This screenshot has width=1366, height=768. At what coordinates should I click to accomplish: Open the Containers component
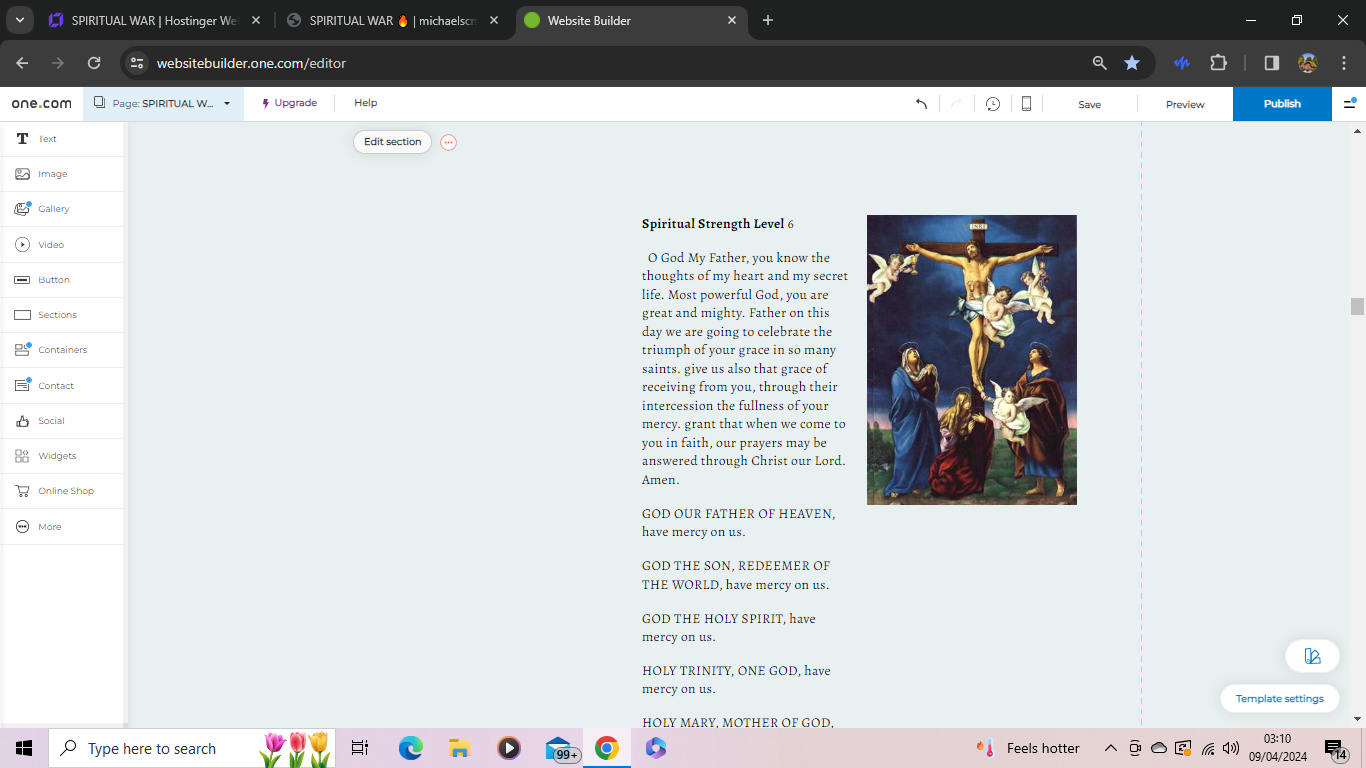(x=62, y=350)
